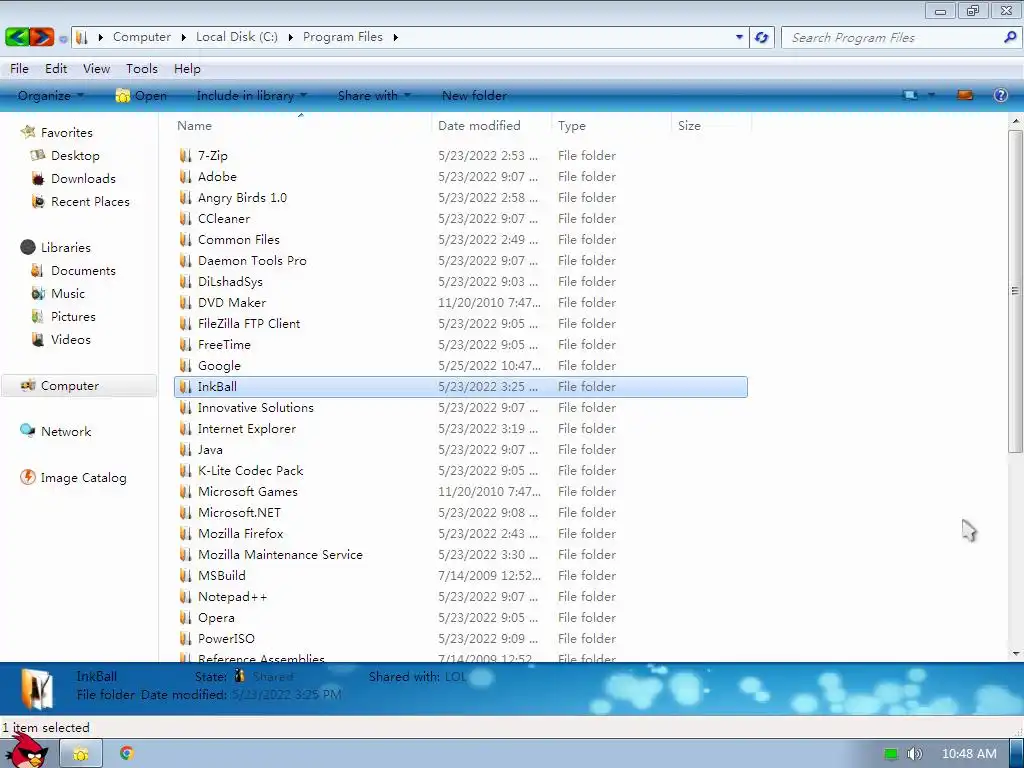Open the Pictures library
This screenshot has height=768, width=1024.
tap(73, 317)
